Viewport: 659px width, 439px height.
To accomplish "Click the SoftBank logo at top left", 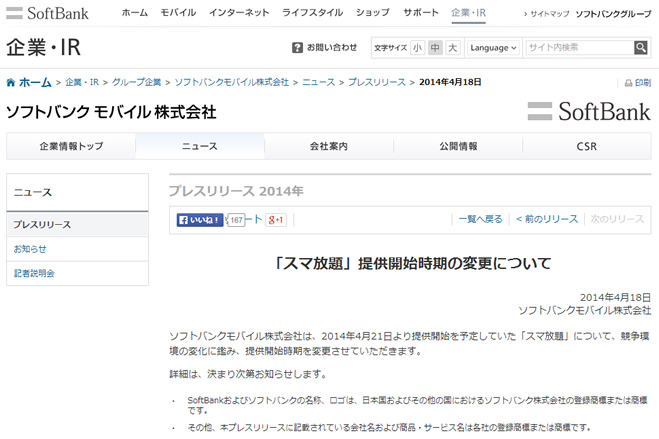I will (x=47, y=13).
